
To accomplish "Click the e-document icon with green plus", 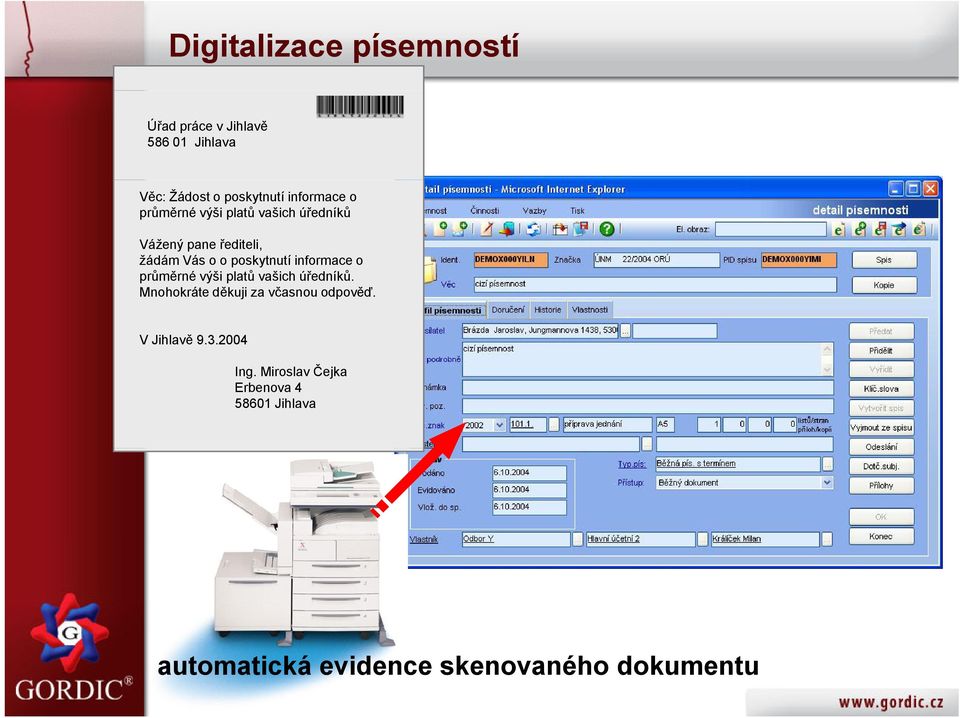I will pyautogui.click(x=860, y=230).
